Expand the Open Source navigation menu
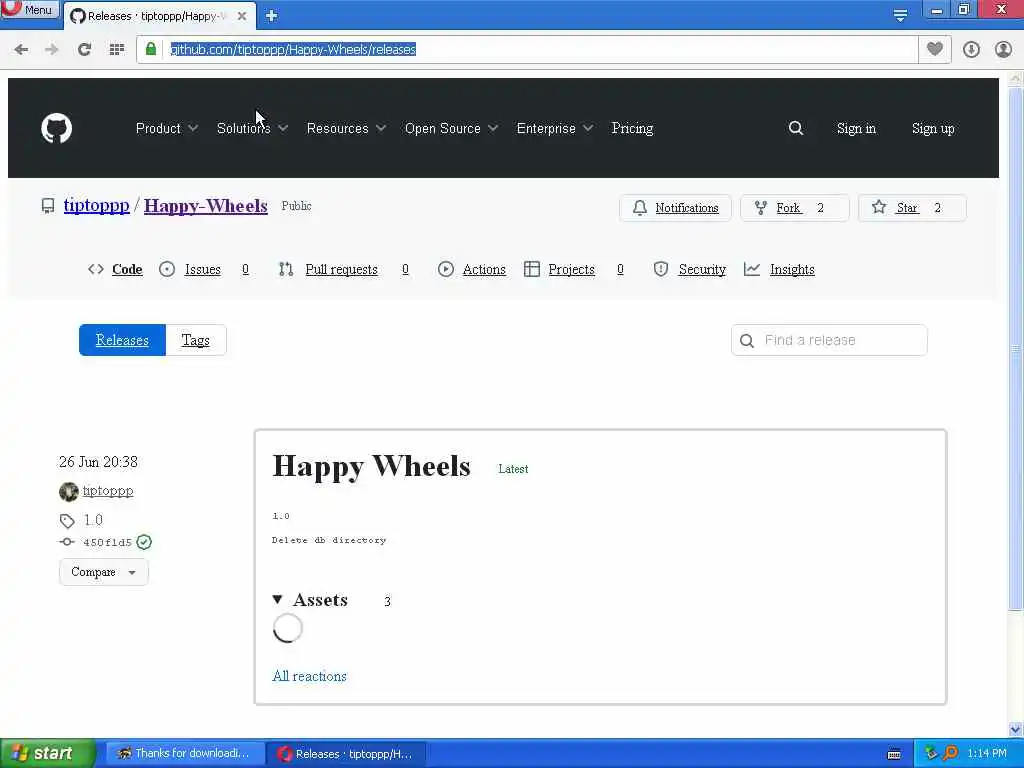Viewport: 1024px width, 768px height. [451, 129]
